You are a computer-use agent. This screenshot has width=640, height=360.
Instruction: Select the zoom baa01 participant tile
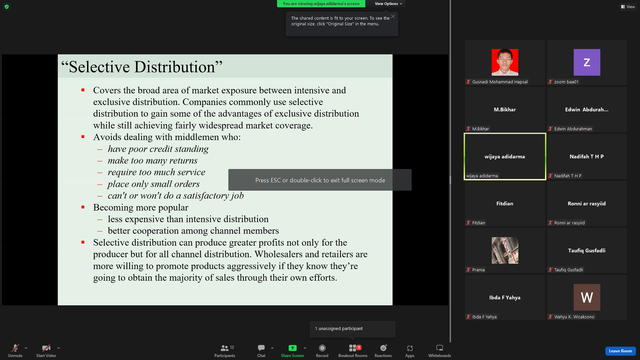point(587,62)
